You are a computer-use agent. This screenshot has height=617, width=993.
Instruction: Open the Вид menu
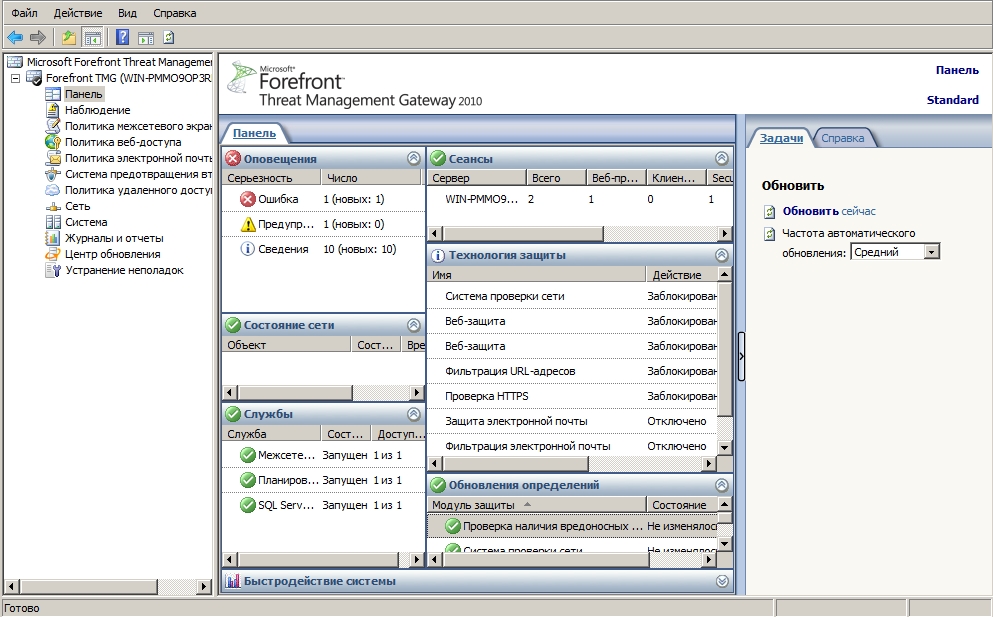pyautogui.click(x=127, y=13)
